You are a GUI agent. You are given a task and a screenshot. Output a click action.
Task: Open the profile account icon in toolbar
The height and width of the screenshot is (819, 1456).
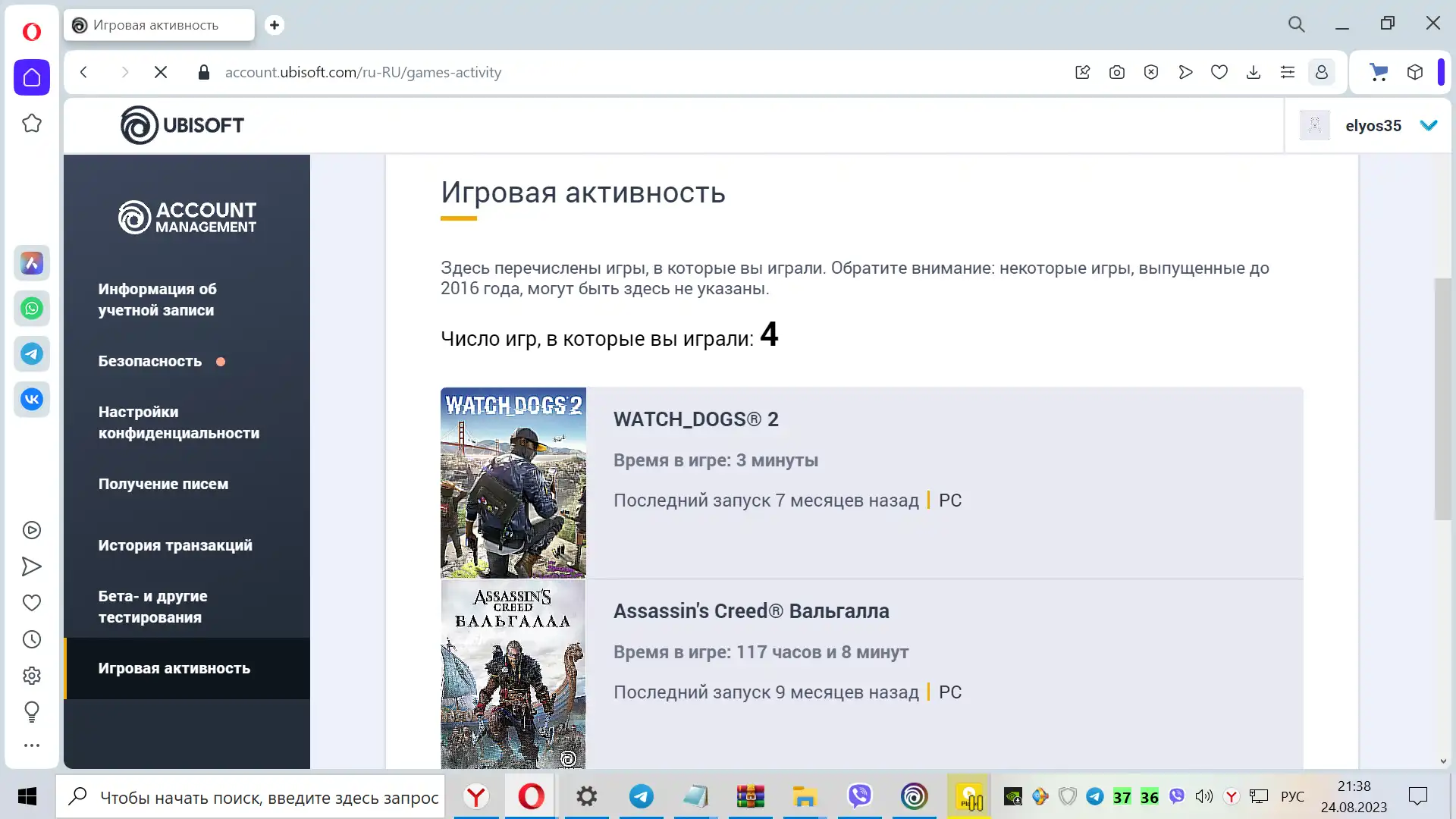[1322, 72]
